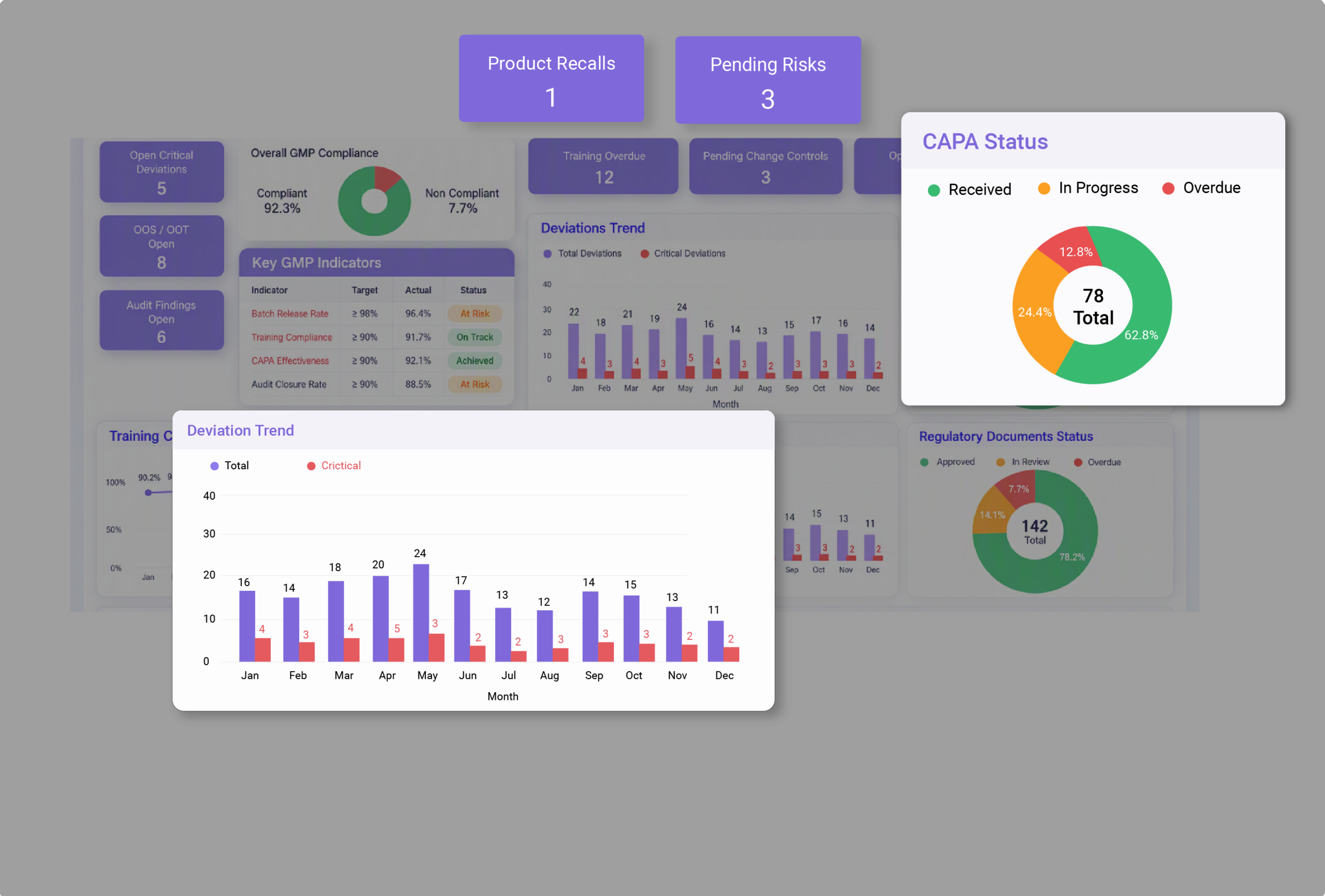Click the Actual column header
The width and height of the screenshot is (1325, 896).
click(418, 290)
